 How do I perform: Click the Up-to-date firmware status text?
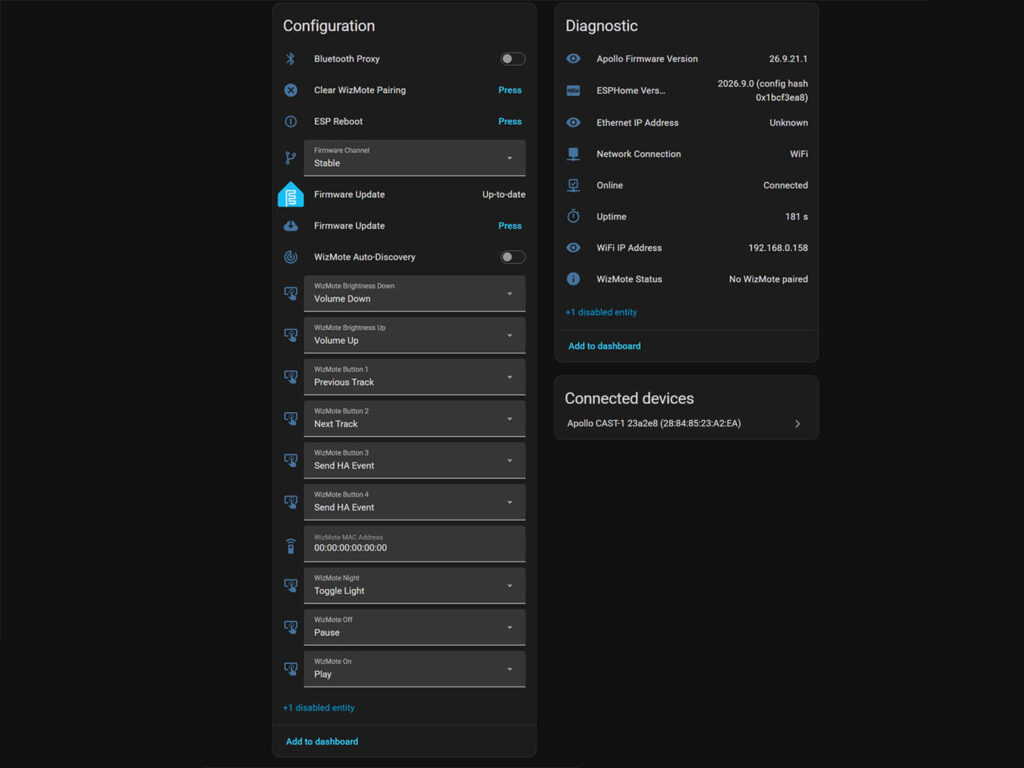pyautogui.click(x=504, y=195)
